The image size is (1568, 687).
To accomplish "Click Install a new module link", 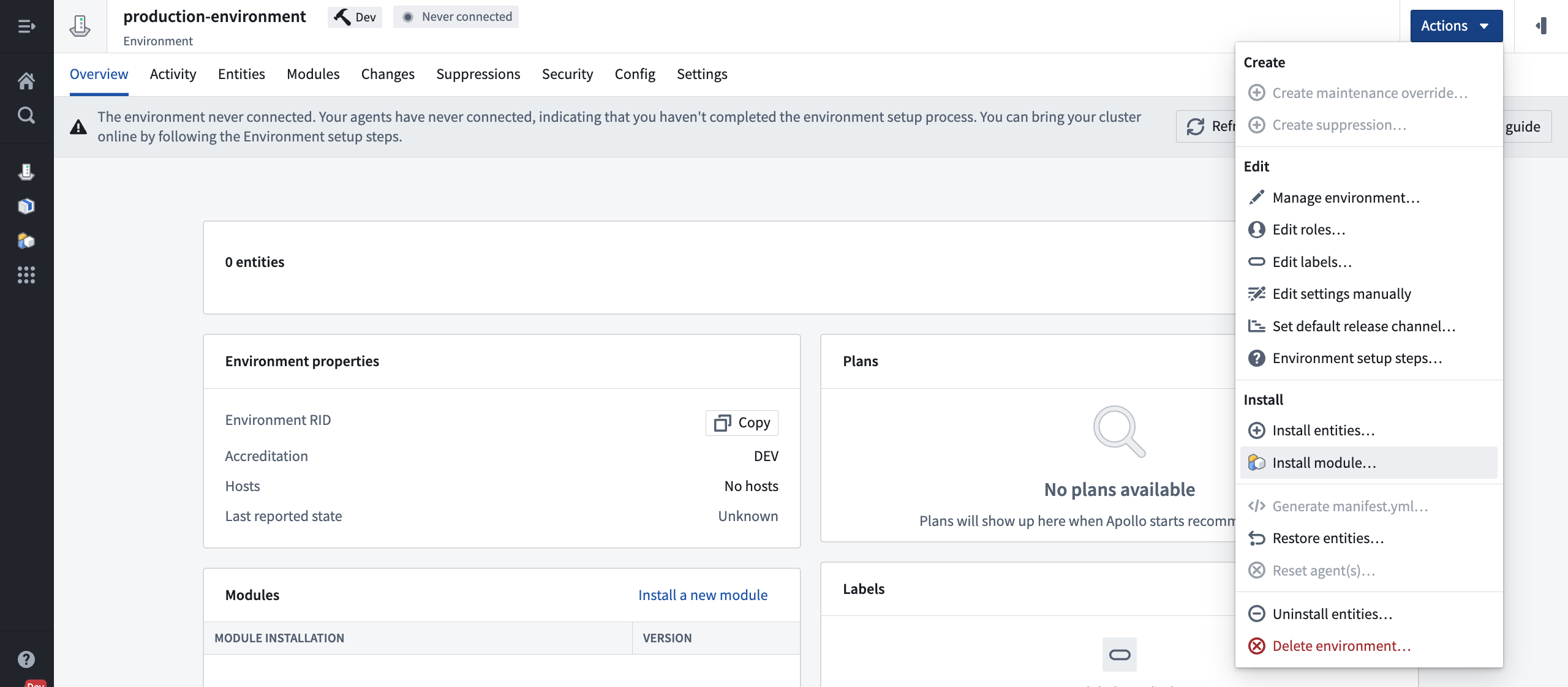I will click(x=703, y=595).
